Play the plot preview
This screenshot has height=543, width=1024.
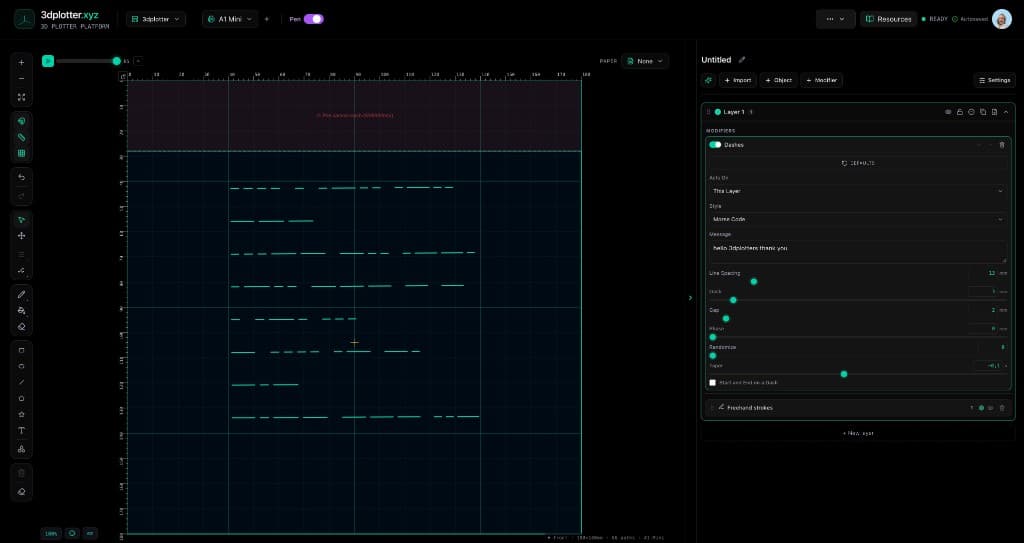(x=48, y=61)
